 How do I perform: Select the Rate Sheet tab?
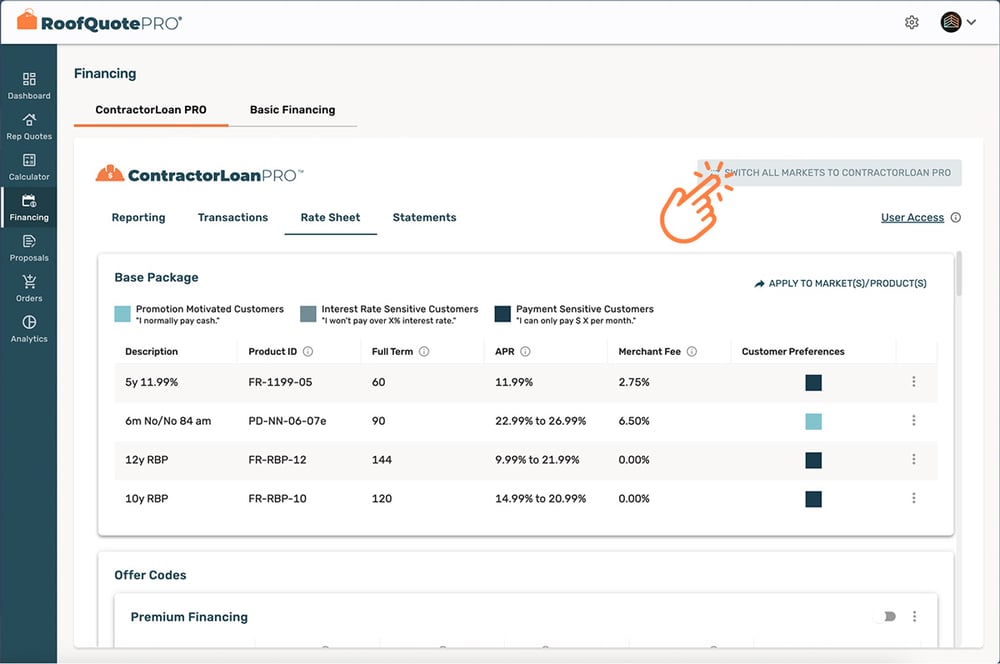coord(330,218)
